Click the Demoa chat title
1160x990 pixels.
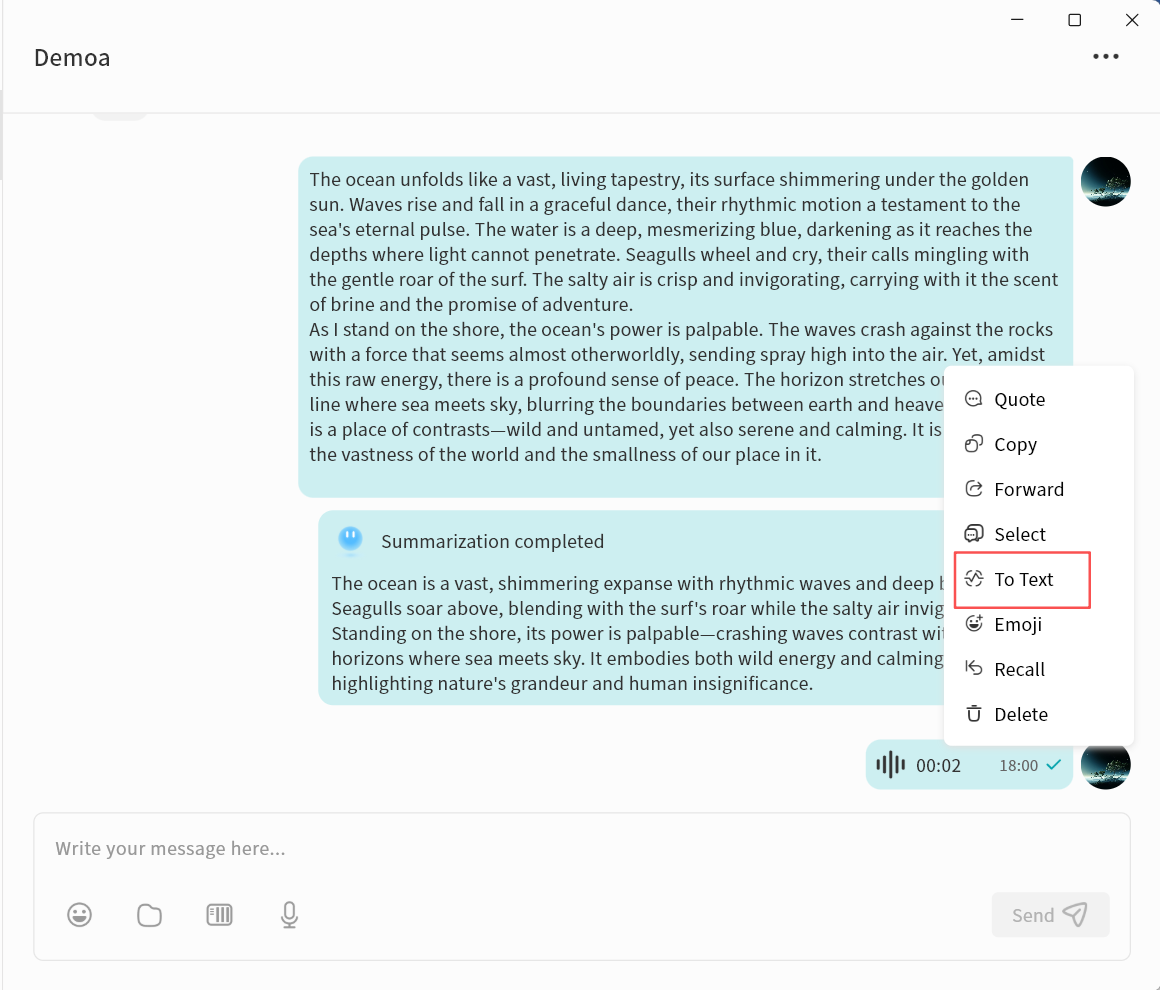click(72, 58)
